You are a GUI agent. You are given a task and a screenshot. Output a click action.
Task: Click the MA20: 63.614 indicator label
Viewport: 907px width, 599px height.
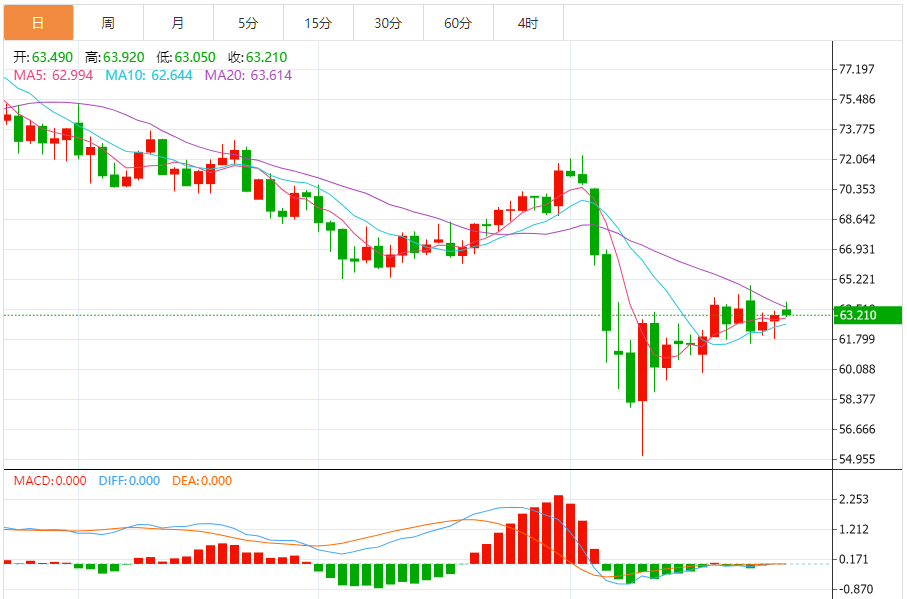pos(248,75)
